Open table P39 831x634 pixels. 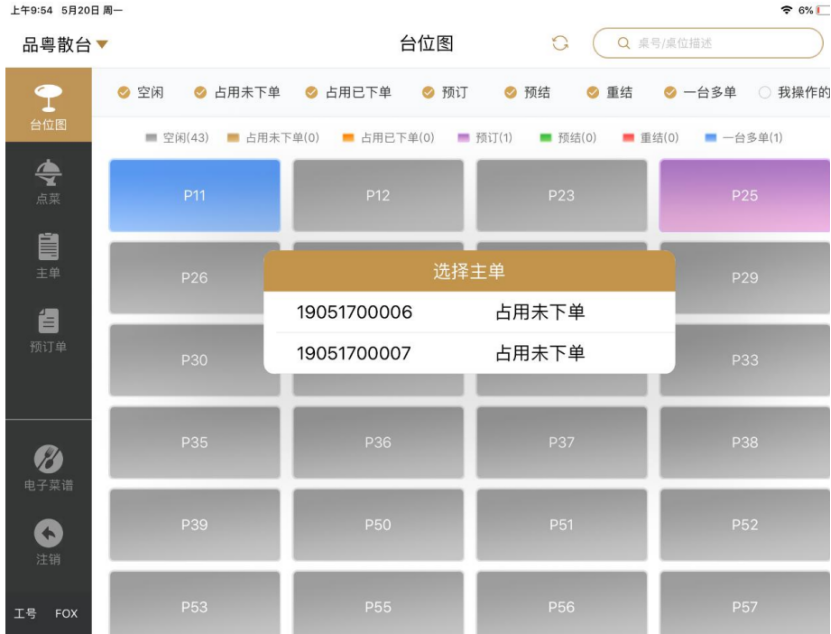point(195,525)
